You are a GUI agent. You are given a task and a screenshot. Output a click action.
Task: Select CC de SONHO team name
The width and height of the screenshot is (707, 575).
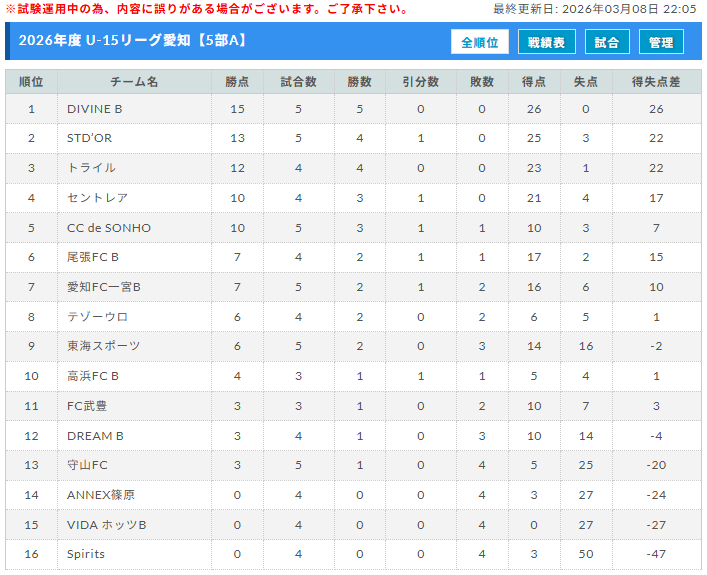tap(109, 228)
